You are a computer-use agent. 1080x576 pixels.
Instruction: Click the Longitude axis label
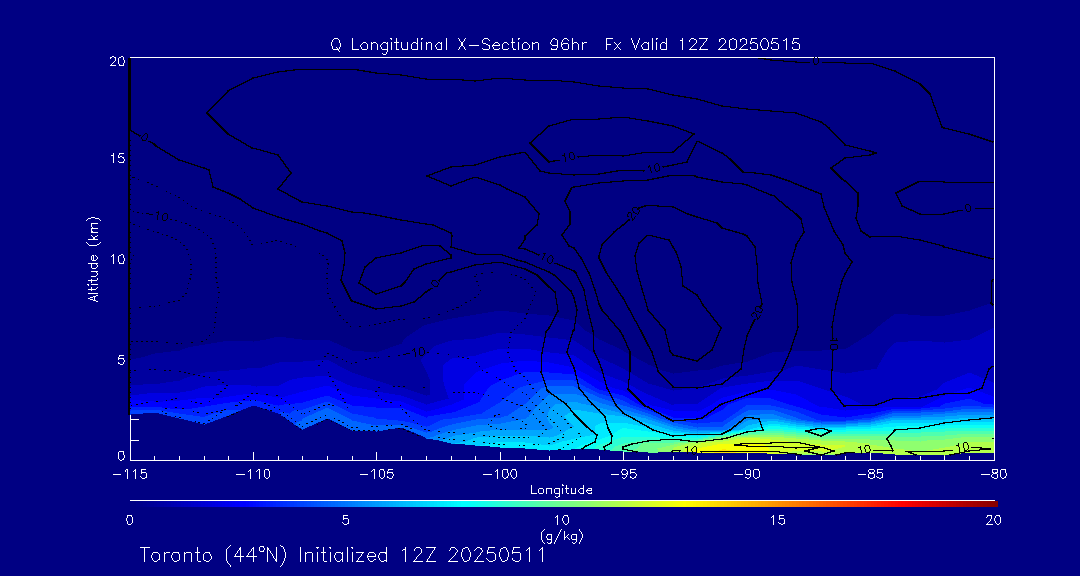tap(561, 490)
